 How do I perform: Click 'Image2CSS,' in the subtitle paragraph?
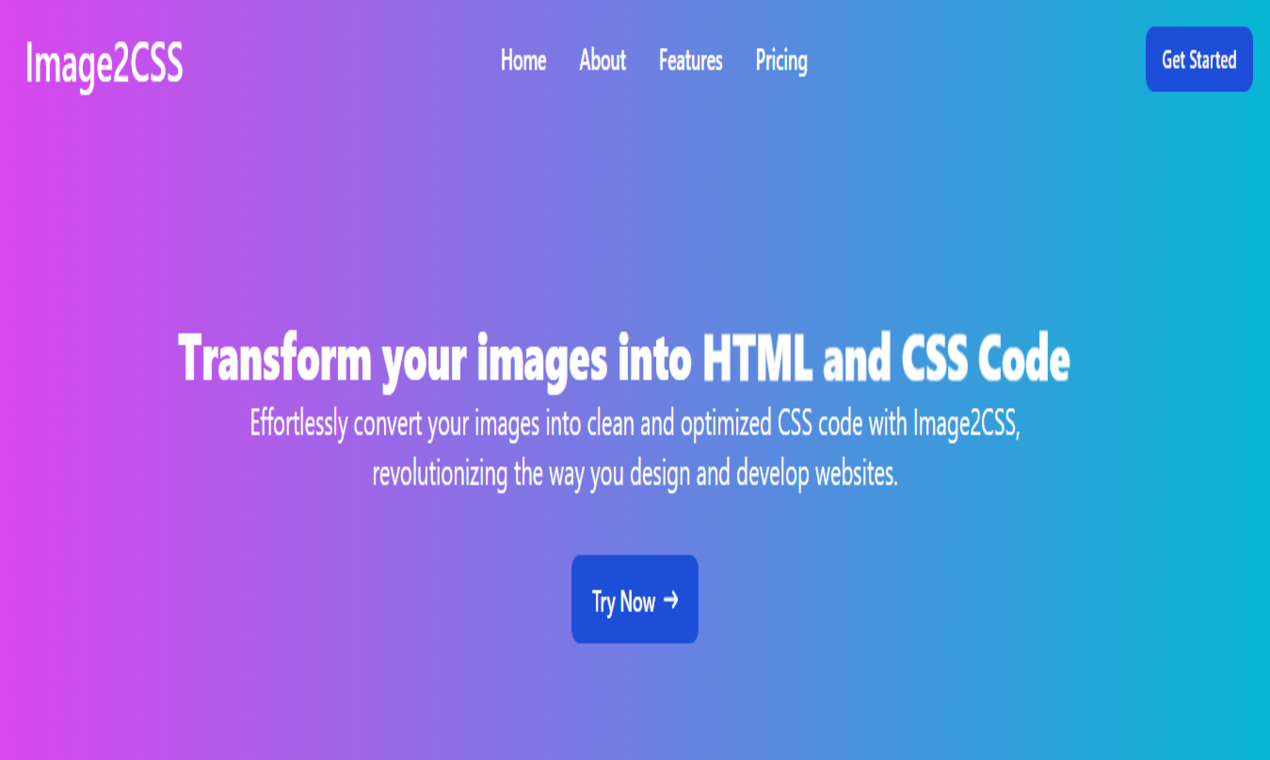point(966,424)
